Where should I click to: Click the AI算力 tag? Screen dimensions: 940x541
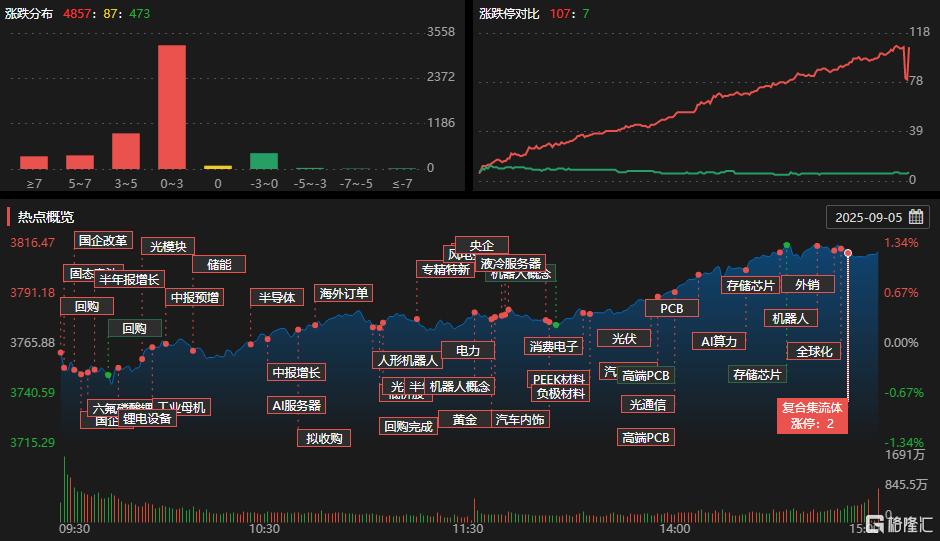[x=719, y=341]
